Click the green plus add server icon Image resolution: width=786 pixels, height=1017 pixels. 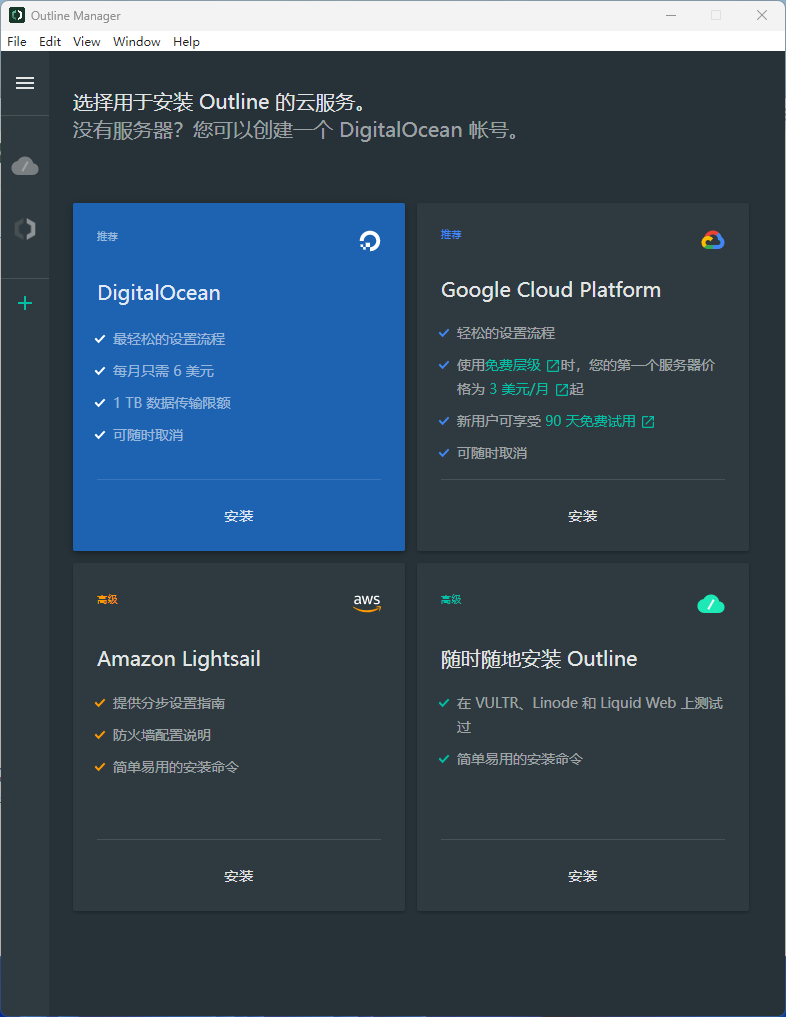click(25, 303)
